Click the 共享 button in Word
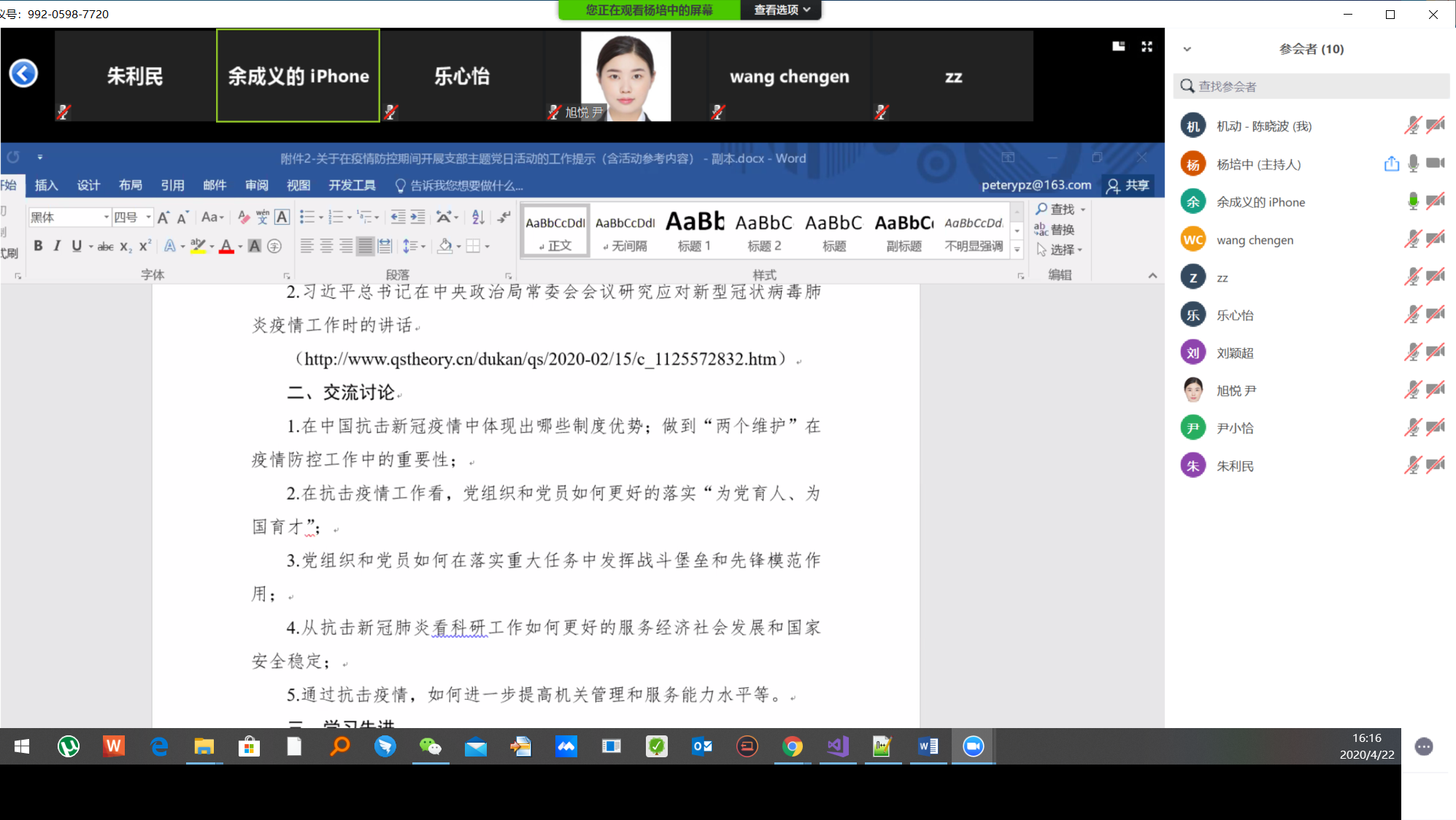This screenshot has width=1456, height=820. (1128, 186)
